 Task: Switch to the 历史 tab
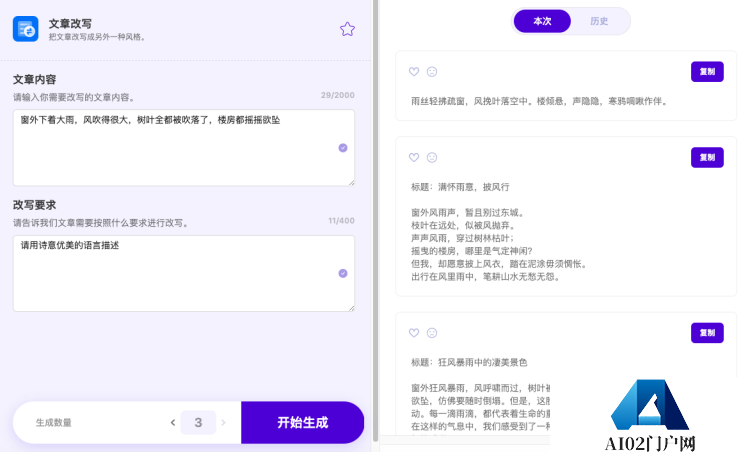click(x=599, y=22)
